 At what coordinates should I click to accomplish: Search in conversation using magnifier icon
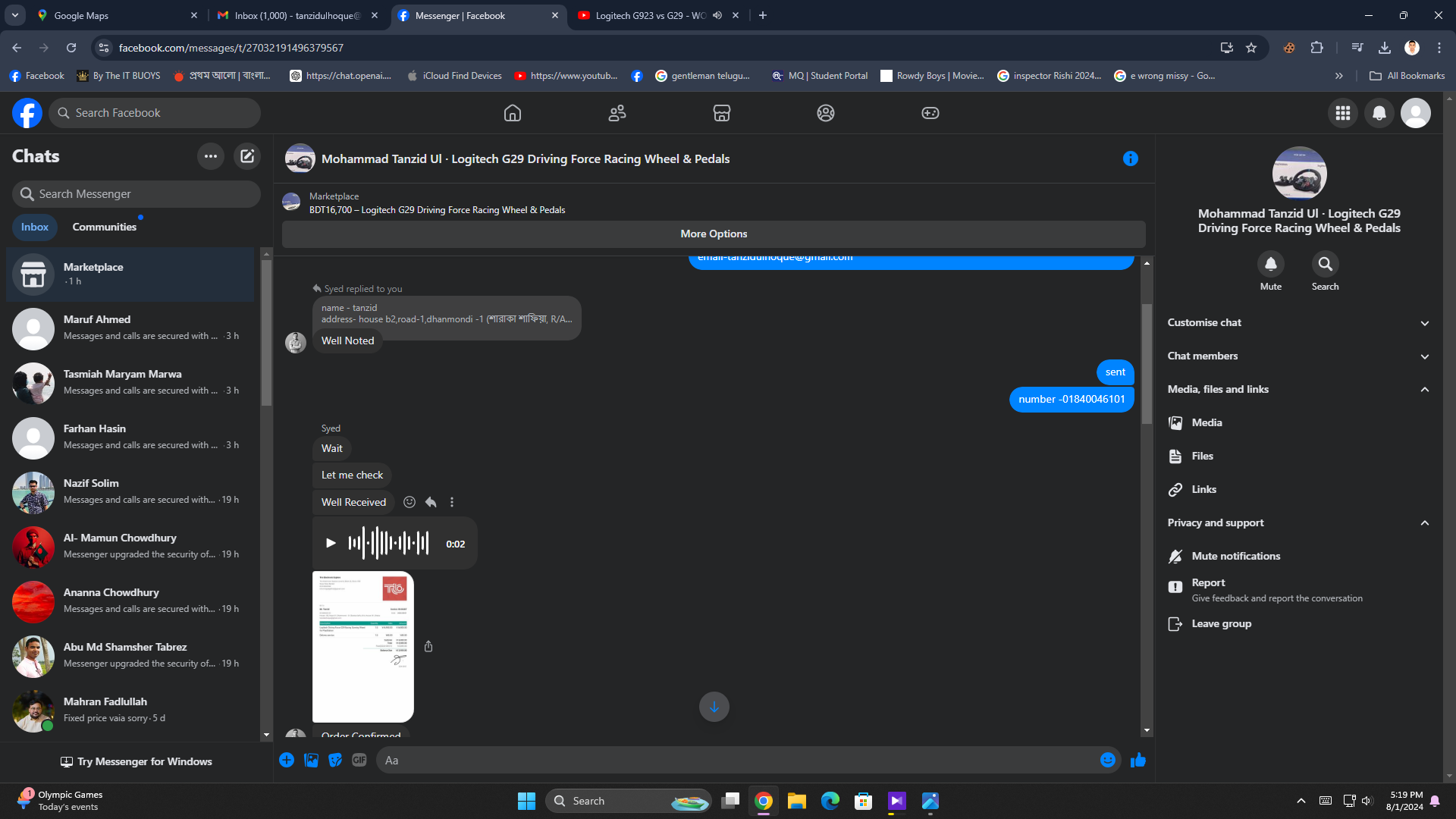1326,264
